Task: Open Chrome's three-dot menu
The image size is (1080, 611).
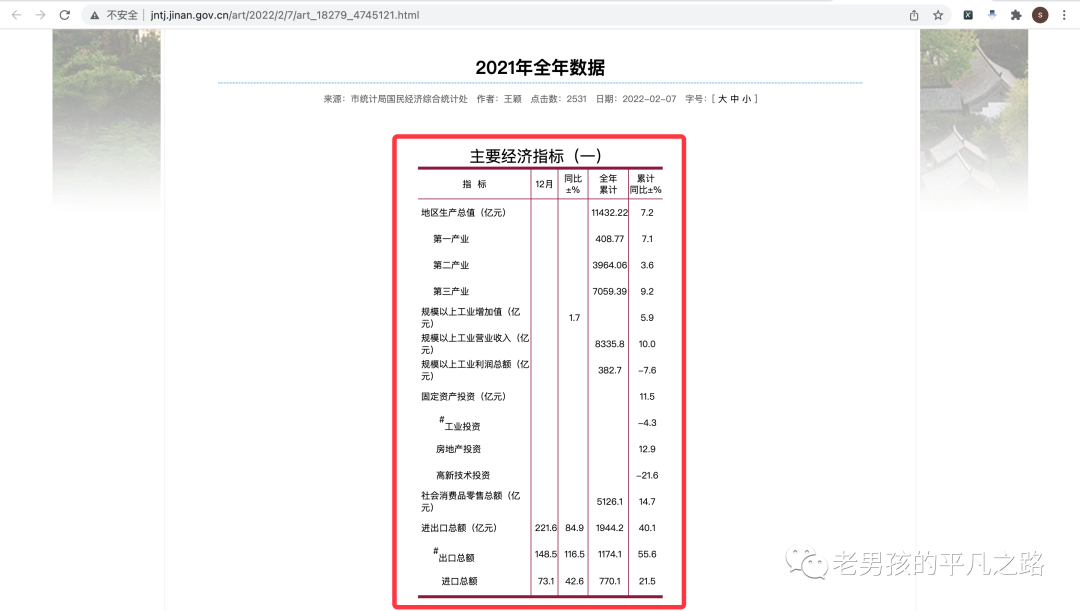Action: [x=1063, y=14]
